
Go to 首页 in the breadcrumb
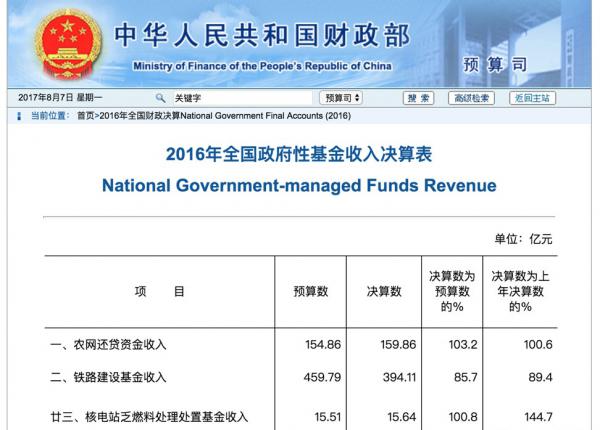86,116
